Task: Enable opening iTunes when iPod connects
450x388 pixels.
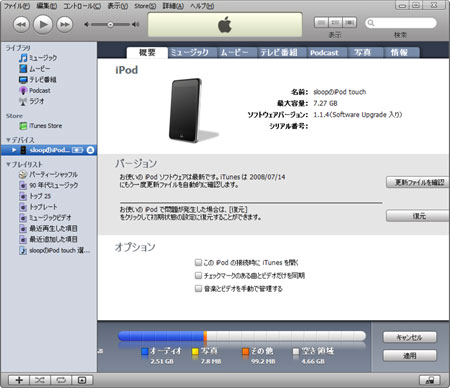Action: point(198,263)
